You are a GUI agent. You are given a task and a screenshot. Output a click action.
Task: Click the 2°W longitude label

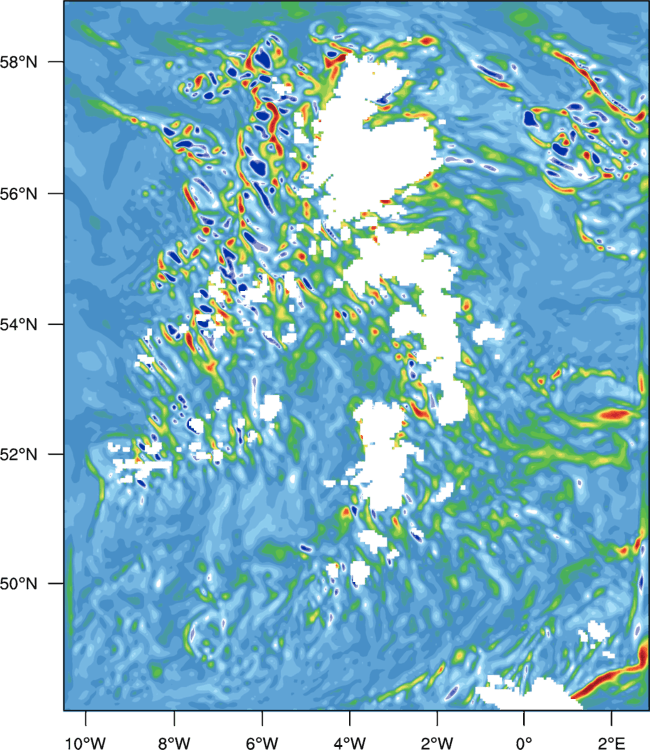click(x=437, y=743)
